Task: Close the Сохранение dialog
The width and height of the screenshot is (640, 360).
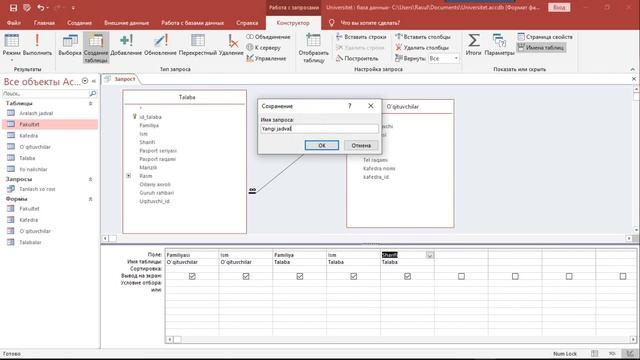Action: (371, 106)
